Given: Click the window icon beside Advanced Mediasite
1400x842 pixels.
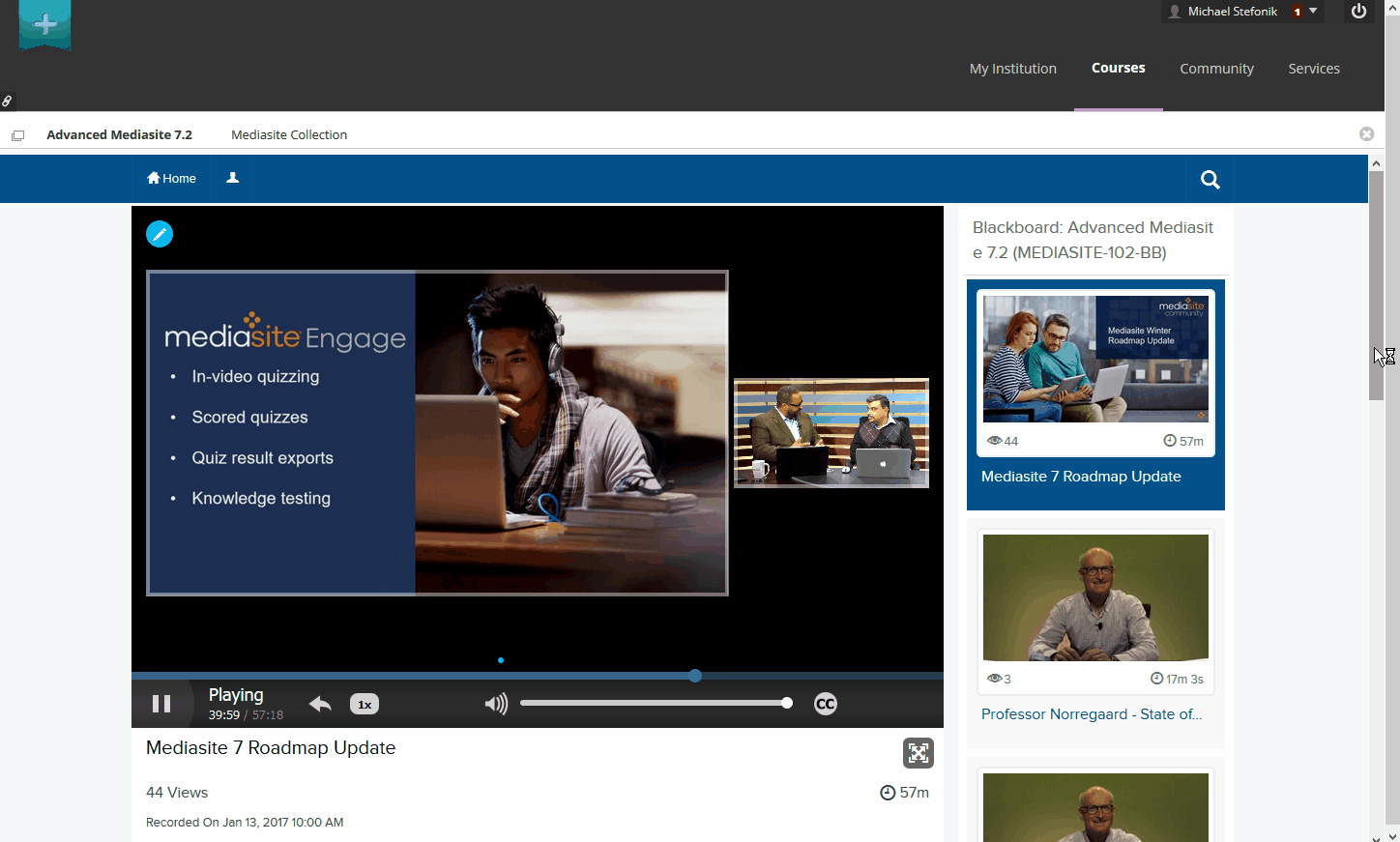Looking at the screenshot, I should point(17,135).
